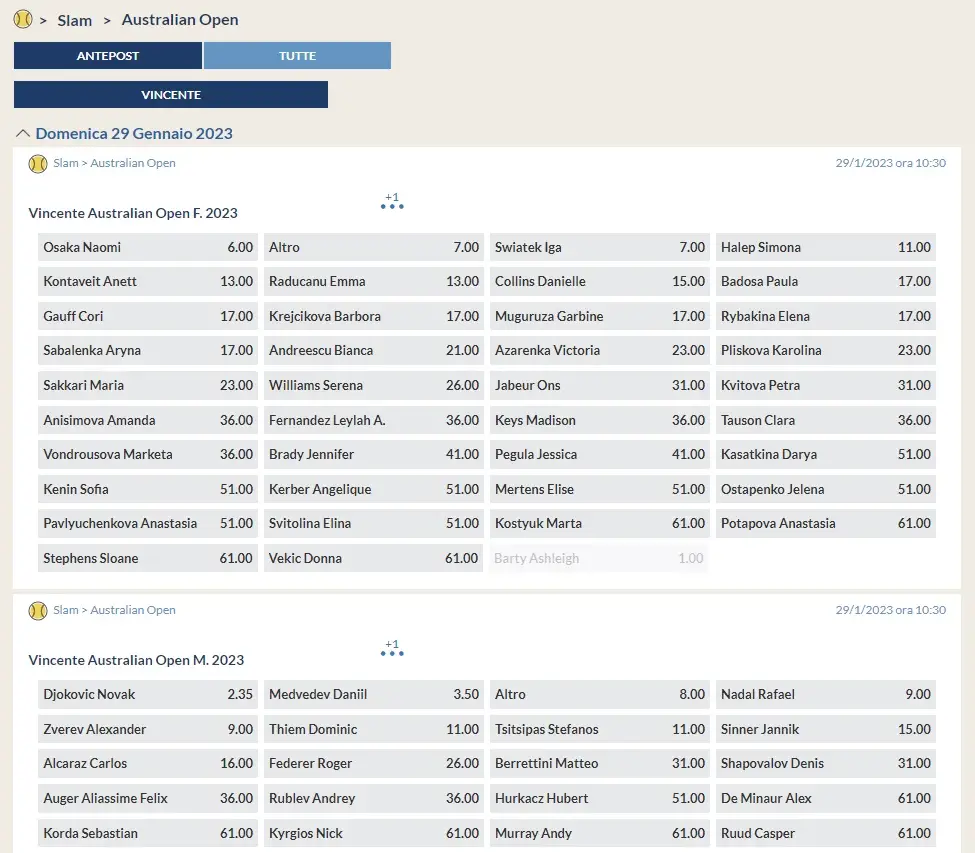Select the men's Altro odds 8.00
The image size is (975, 853).
[600, 694]
